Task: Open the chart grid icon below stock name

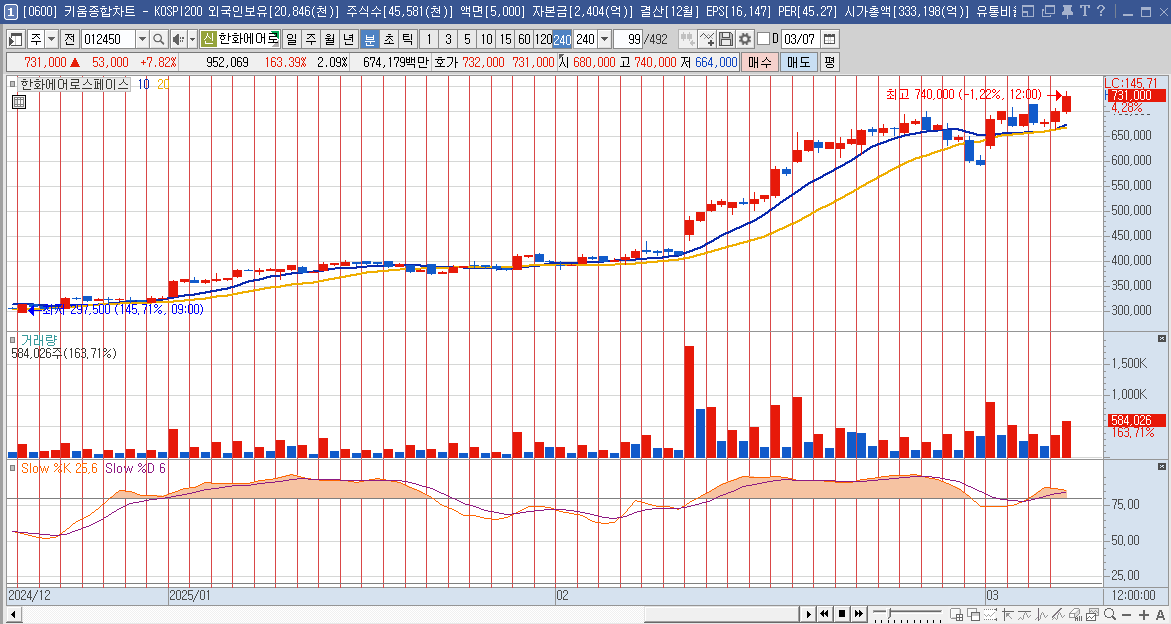Action: (x=19, y=102)
